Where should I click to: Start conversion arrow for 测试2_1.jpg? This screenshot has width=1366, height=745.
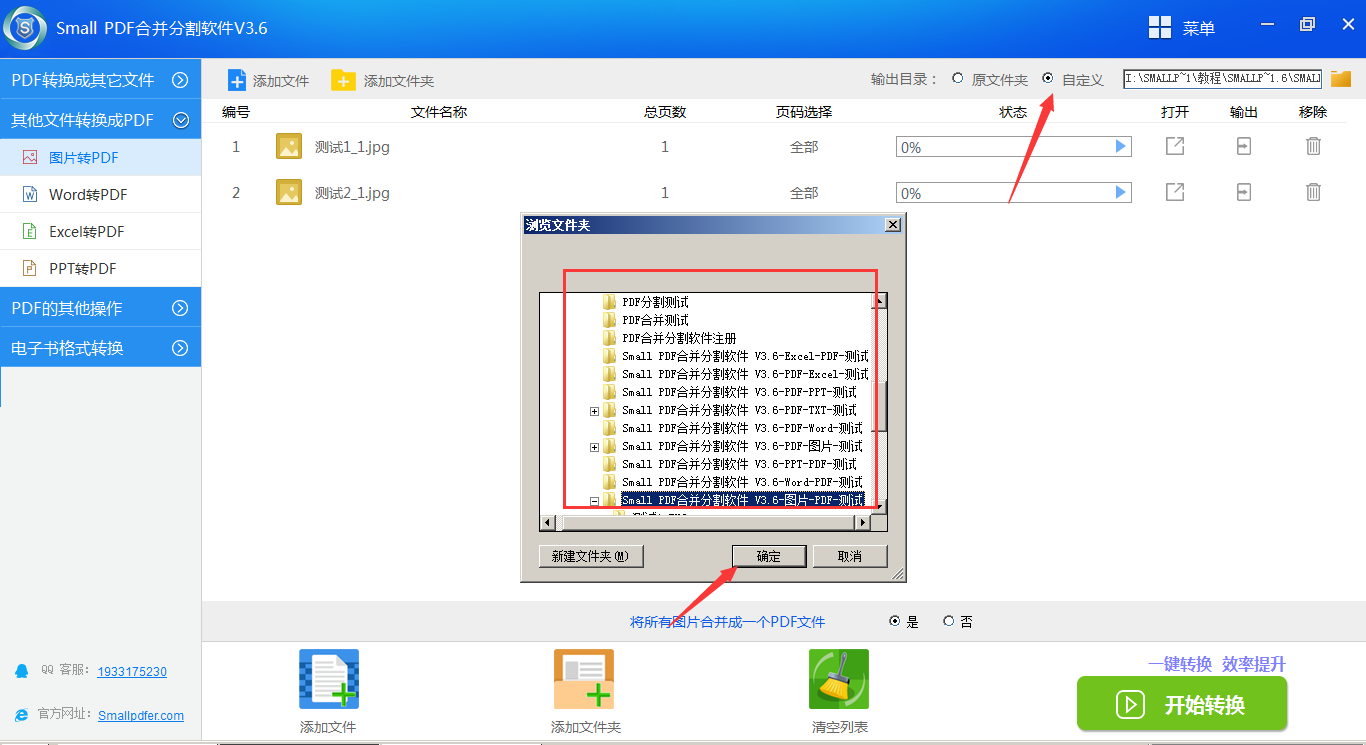(x=1121, y=192)
